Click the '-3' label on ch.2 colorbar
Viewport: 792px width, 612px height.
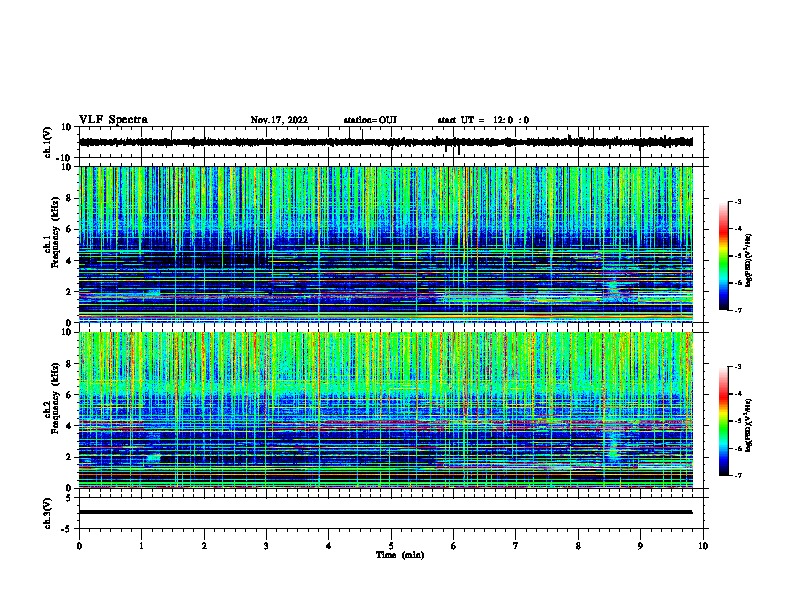tap(737, 367)
